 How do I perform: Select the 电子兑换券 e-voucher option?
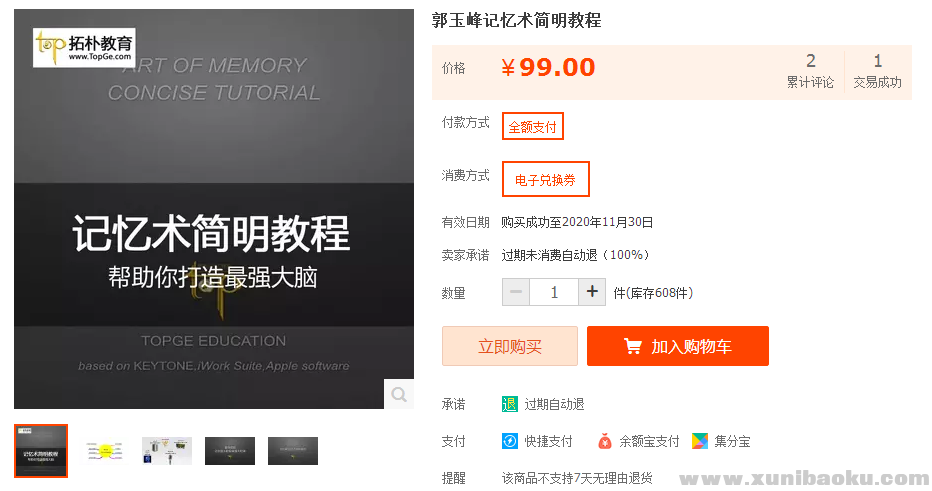[x=545, y=179]
